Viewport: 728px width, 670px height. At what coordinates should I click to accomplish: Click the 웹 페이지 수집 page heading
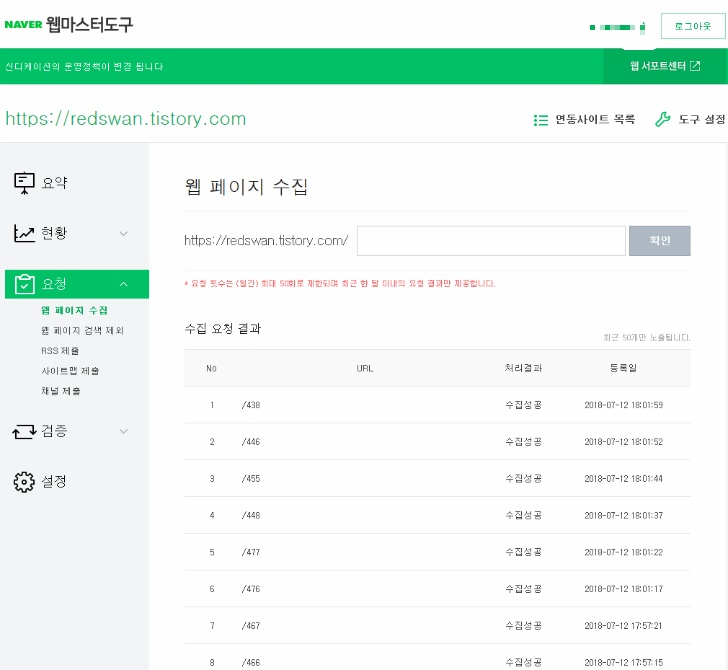click(x=246, y=187)
